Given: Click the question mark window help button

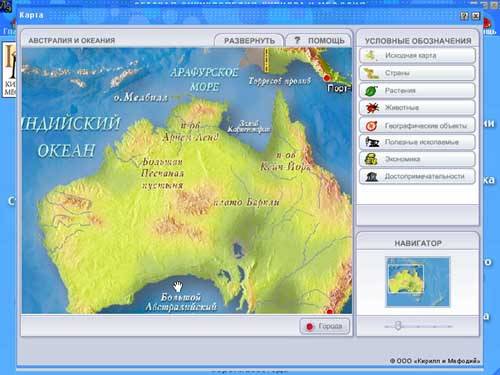Looking at the screenshot, I should point(464,16).
